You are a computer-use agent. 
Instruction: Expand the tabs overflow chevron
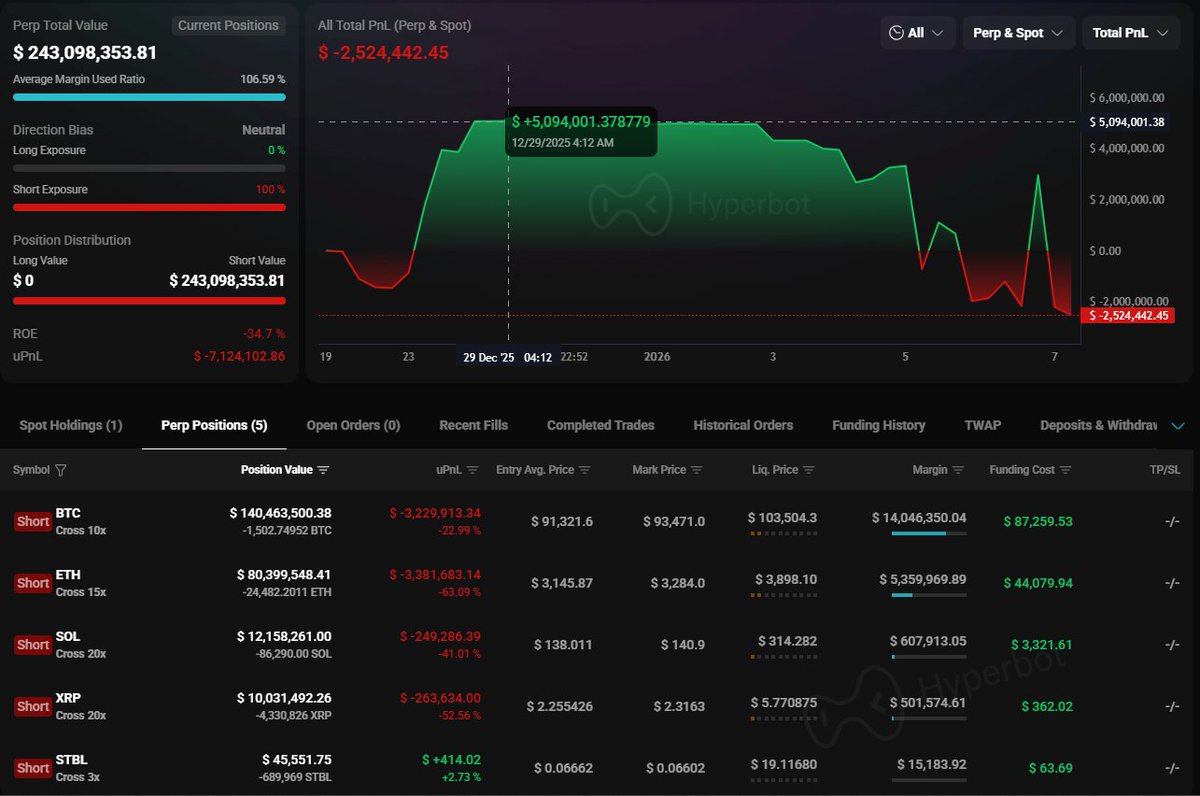[x=1178, y=426]
